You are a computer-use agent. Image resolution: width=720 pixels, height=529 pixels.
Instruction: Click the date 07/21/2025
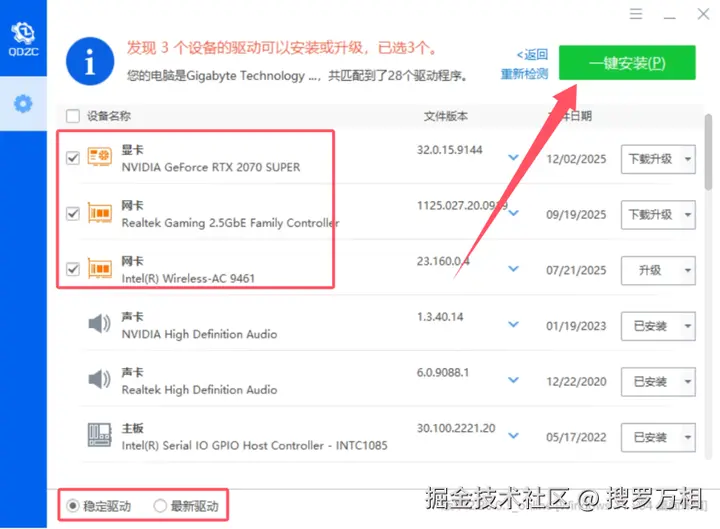(x=576, y=270)
